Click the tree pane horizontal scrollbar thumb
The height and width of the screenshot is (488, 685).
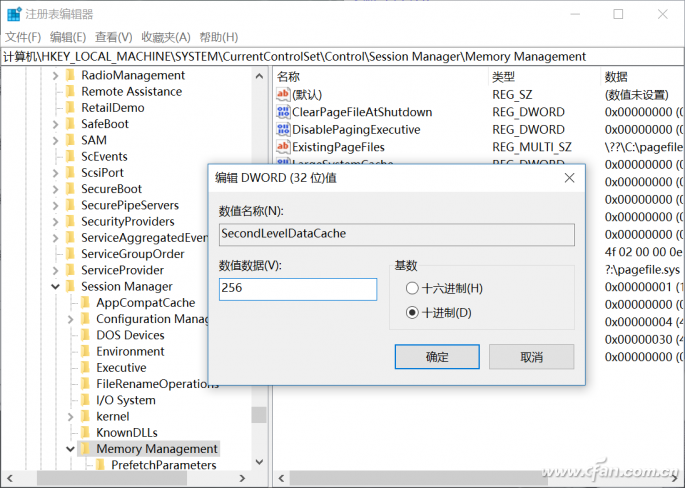[112, 478]
